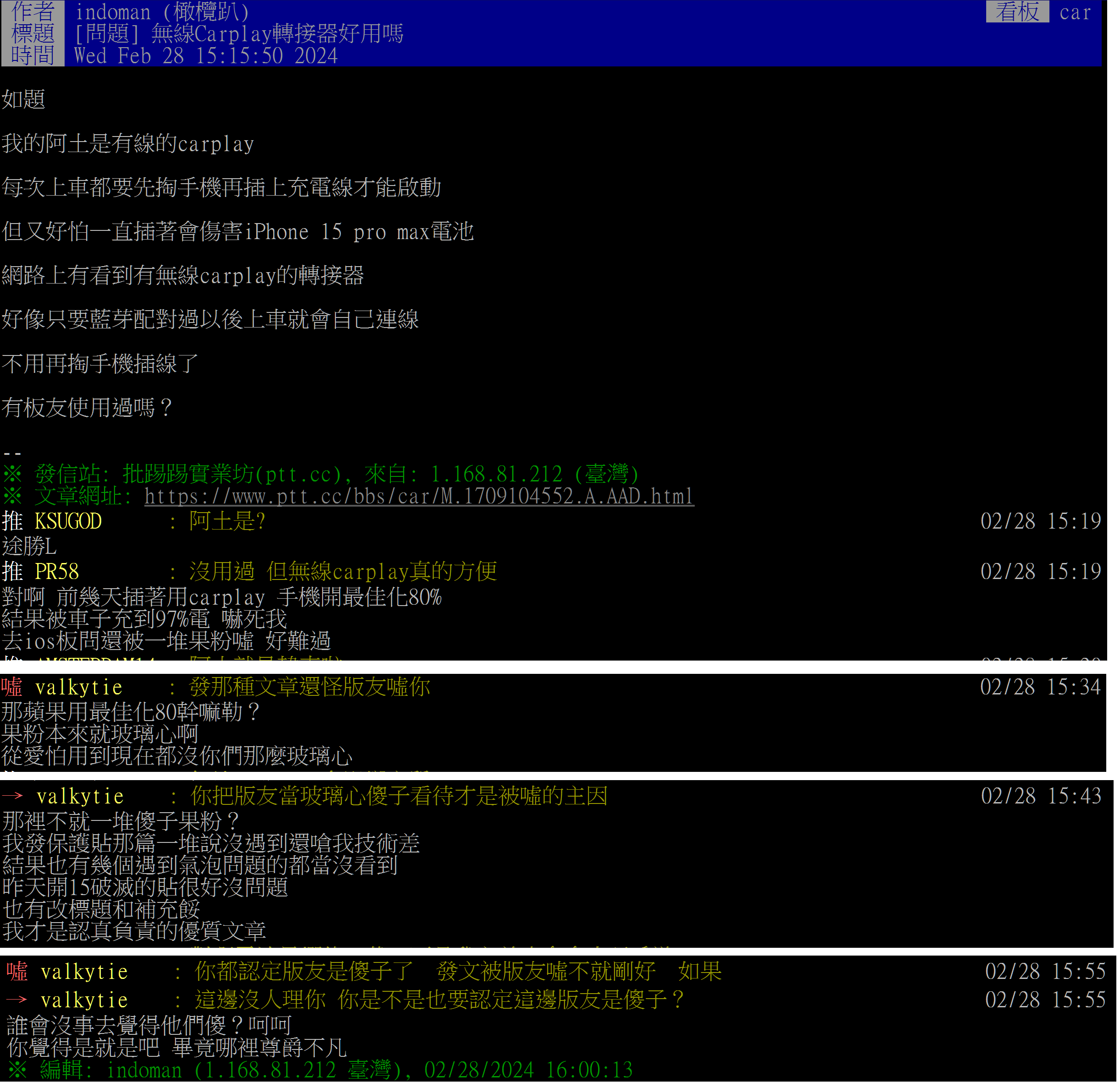Click the timestamp 02/28 15:34
The height and width of the screenshot is (1082, 1120).
(x=1041, y=687)
